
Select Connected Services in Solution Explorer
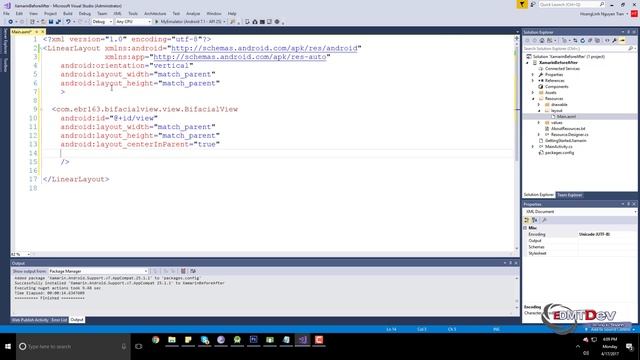click(562, 69)
